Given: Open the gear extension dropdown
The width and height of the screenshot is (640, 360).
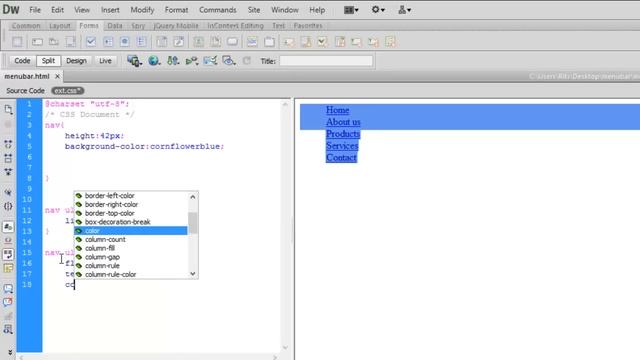Looking at the screenshot, I should click(x=378, y=10).
